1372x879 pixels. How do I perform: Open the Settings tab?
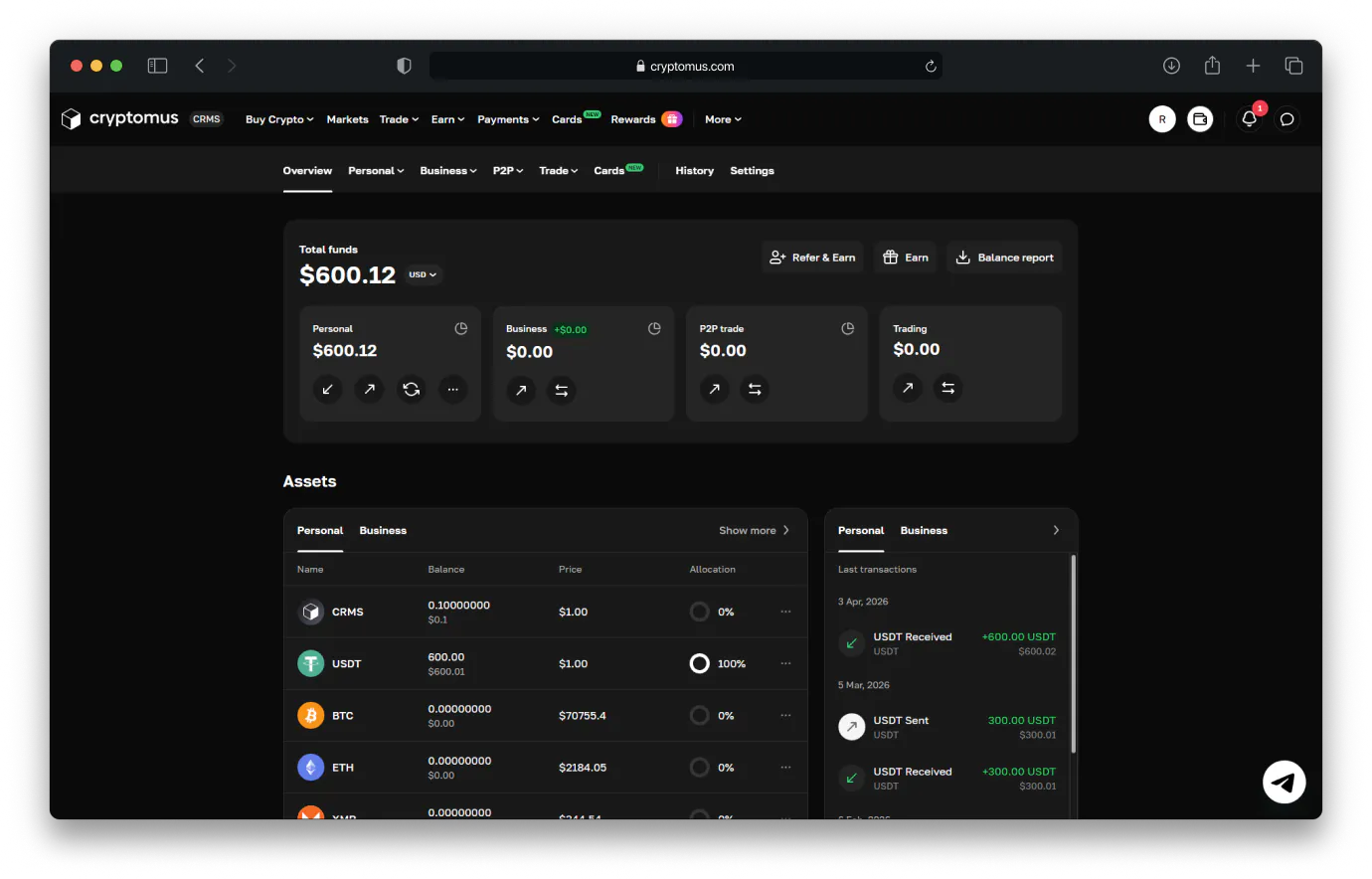tap(752, 171)
